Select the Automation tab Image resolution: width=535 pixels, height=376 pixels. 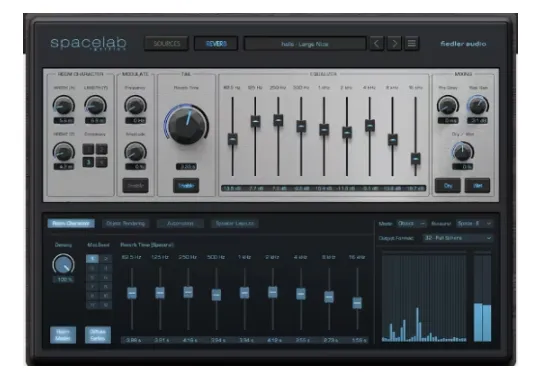[180, 223]
